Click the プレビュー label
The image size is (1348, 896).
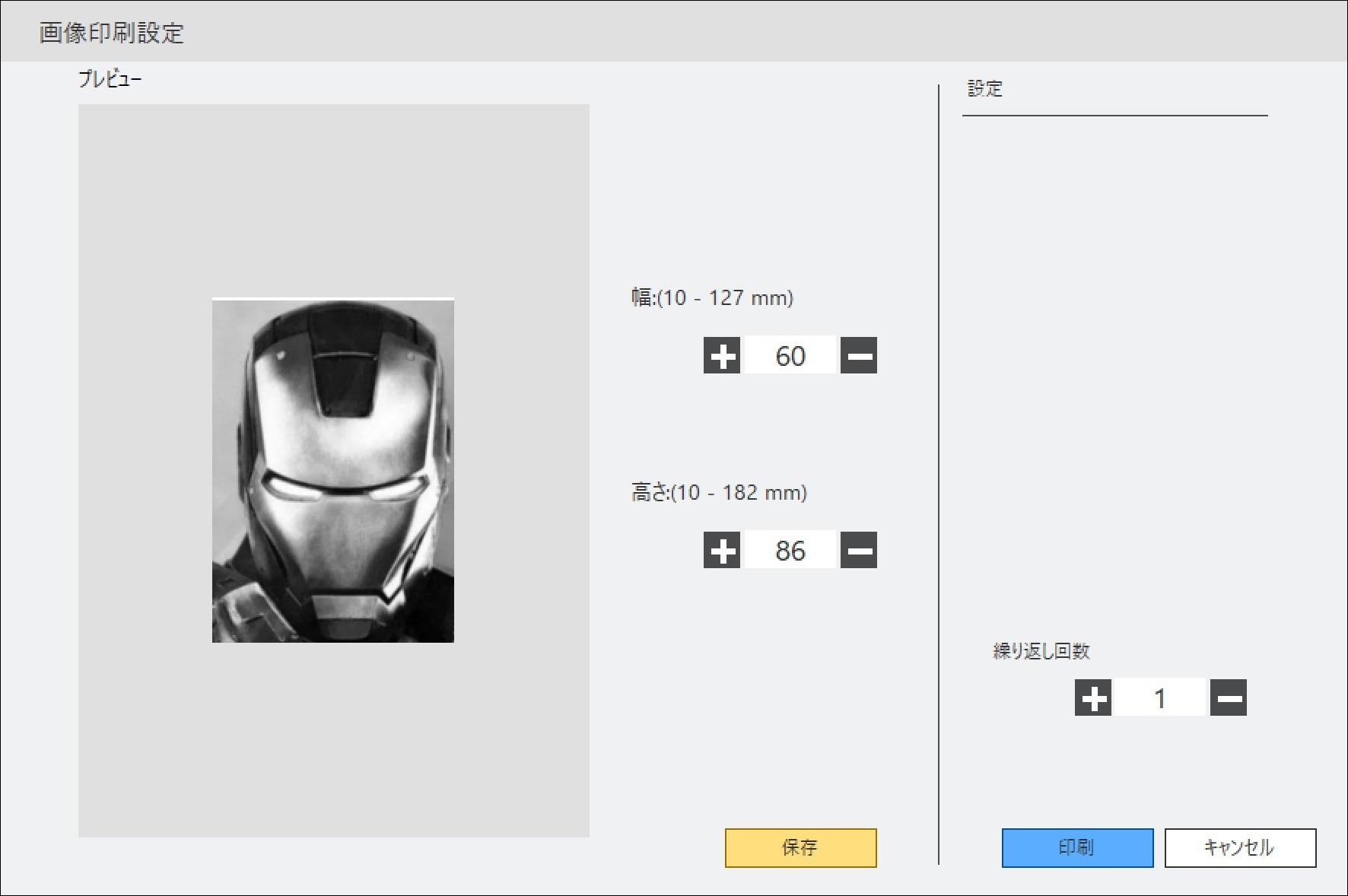[110, 79]
